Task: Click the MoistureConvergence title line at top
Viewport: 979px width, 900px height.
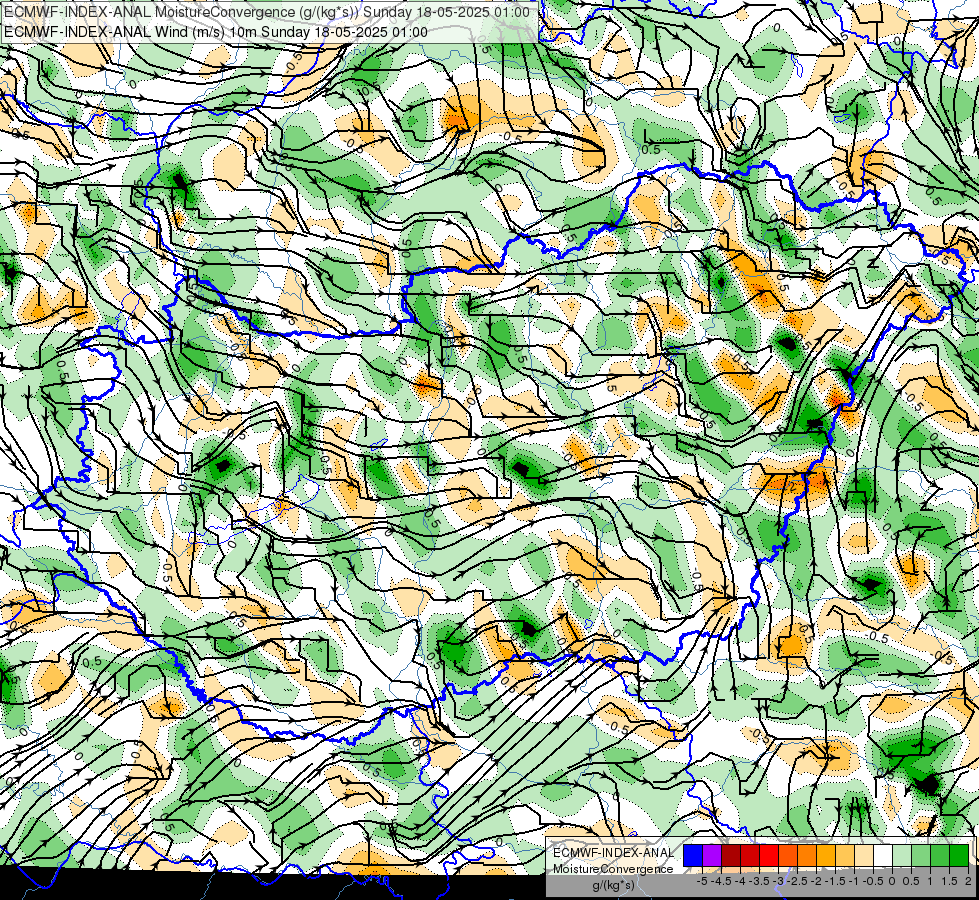Action: pyautogui.click(x=267, y=12)
